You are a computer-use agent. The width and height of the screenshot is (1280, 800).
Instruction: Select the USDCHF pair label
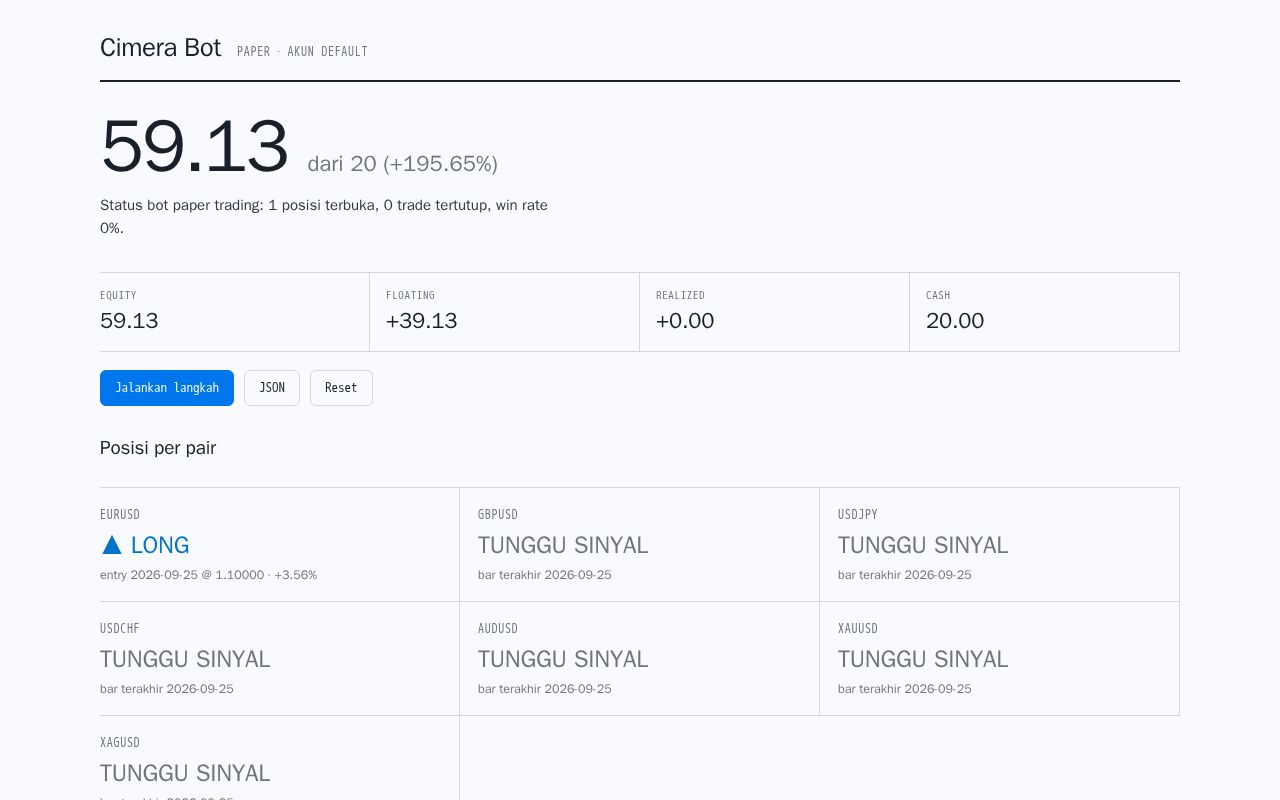pyautogui.click(x=120, y=628)
